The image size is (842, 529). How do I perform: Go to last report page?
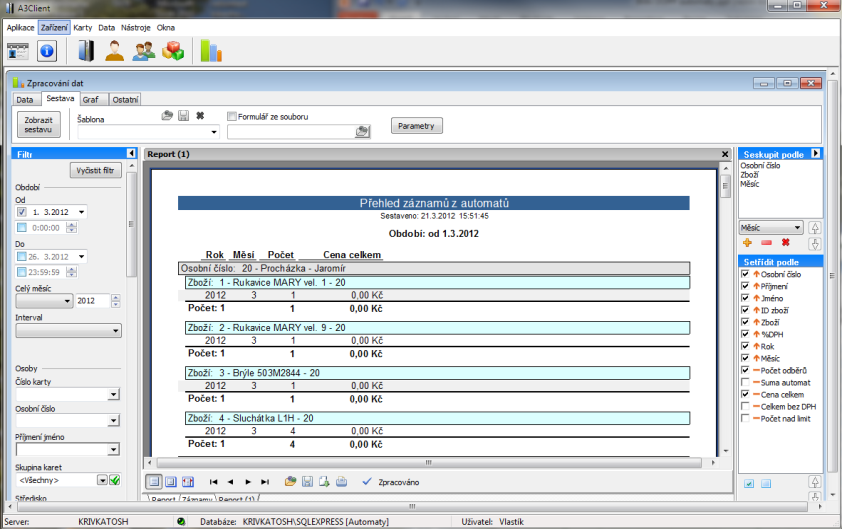265,482
